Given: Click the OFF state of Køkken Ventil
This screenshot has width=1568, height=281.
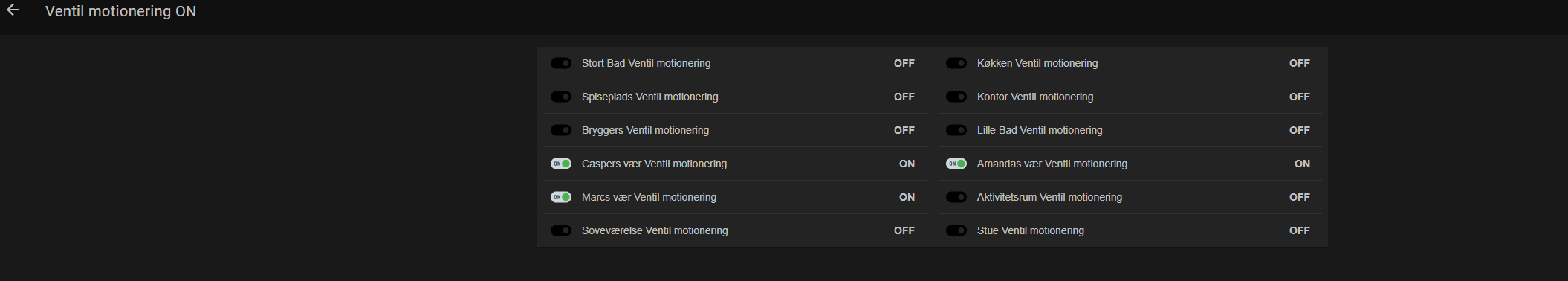Looking at the screenshot, I should pos(1300,63).
